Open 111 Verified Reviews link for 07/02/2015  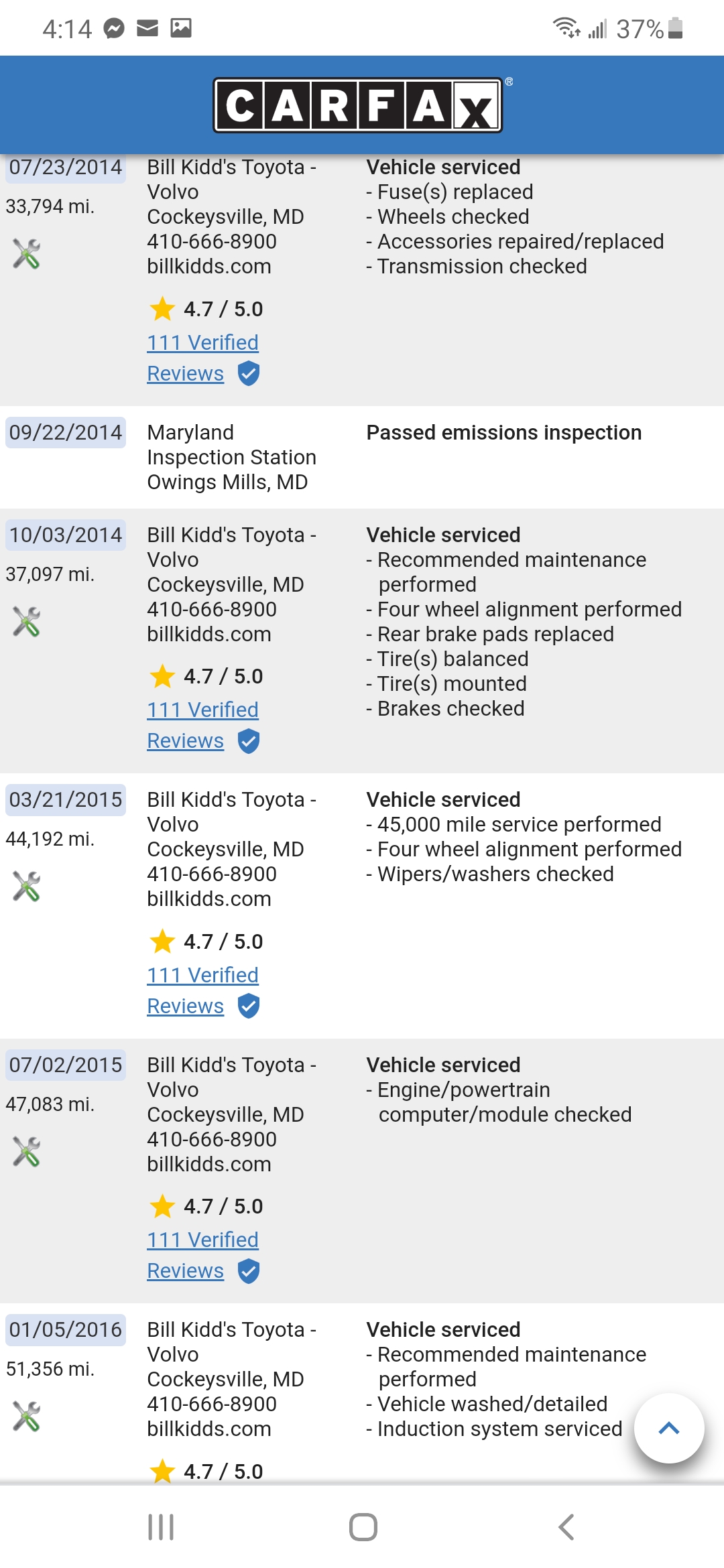pyautogui.click(x=202, y=1240)
